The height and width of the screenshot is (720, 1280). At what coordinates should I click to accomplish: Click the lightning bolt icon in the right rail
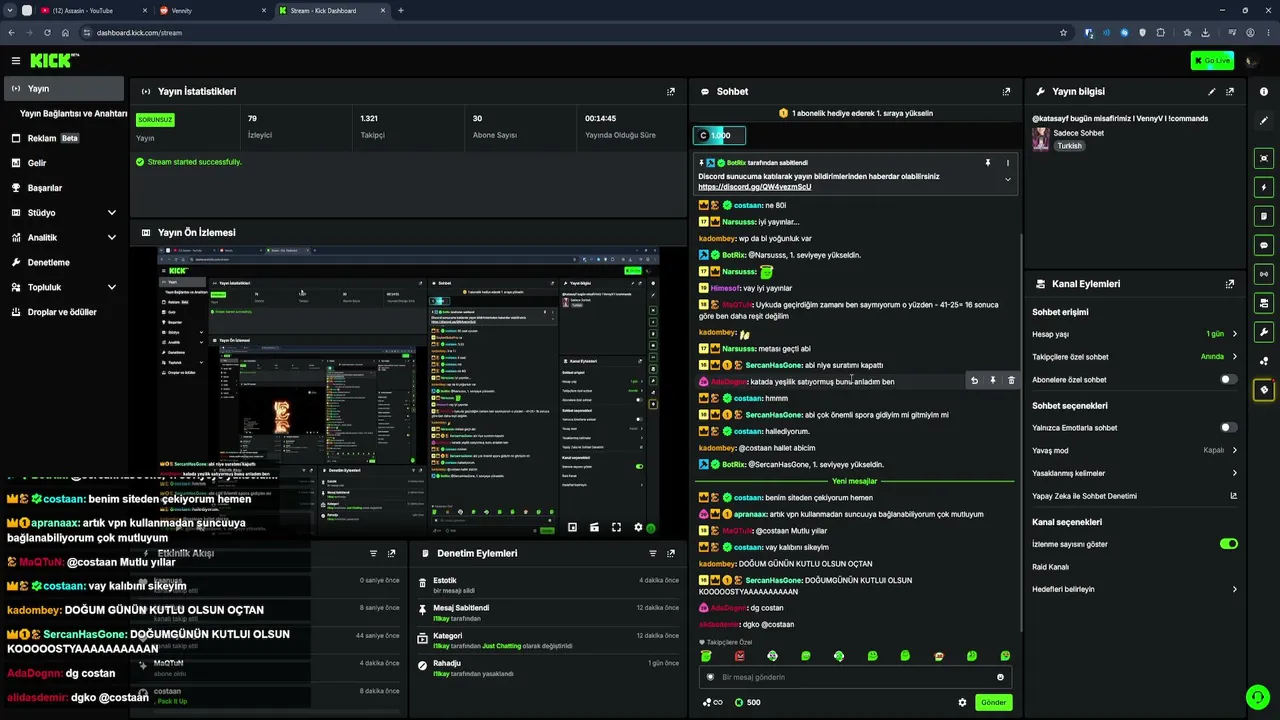(1264, 187)
